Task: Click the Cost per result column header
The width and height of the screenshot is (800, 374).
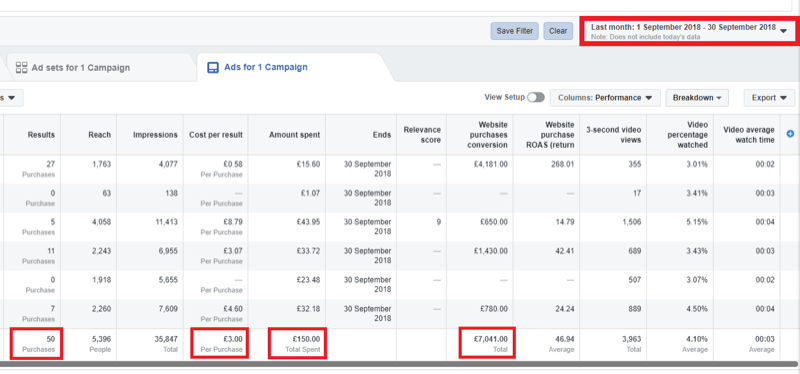Action: [216, 135]
